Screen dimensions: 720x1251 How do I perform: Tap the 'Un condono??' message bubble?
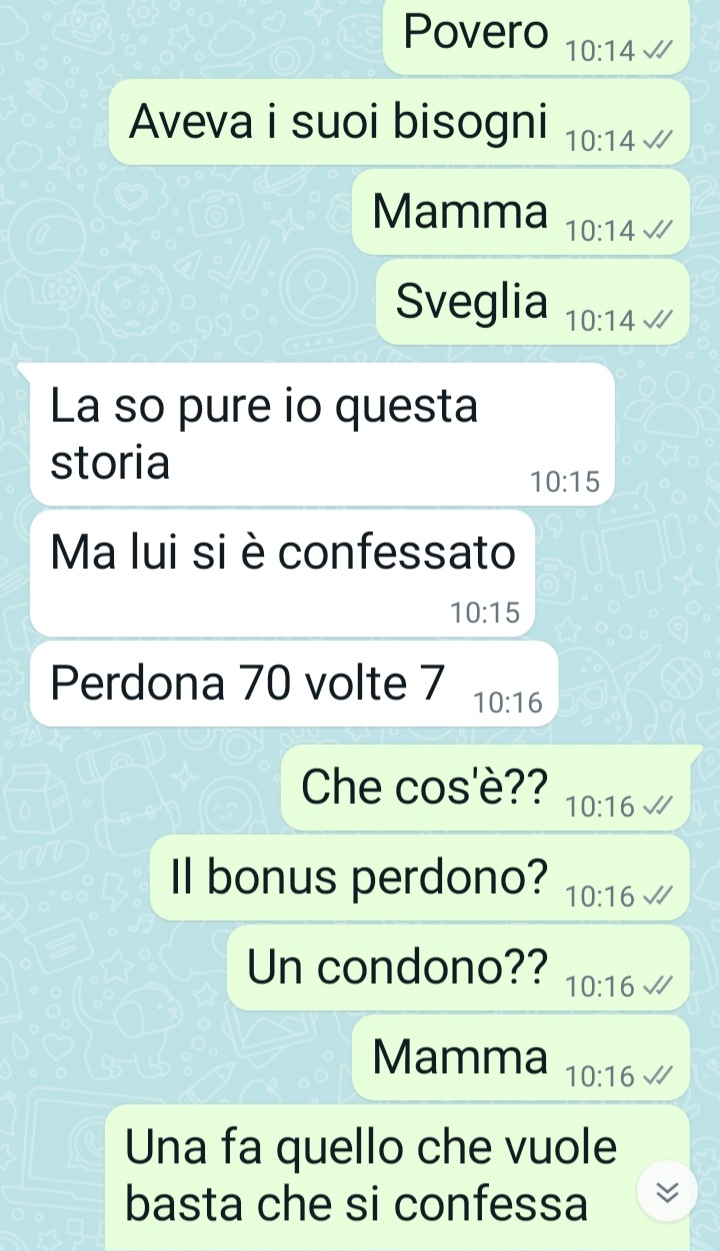coord(458,967)
